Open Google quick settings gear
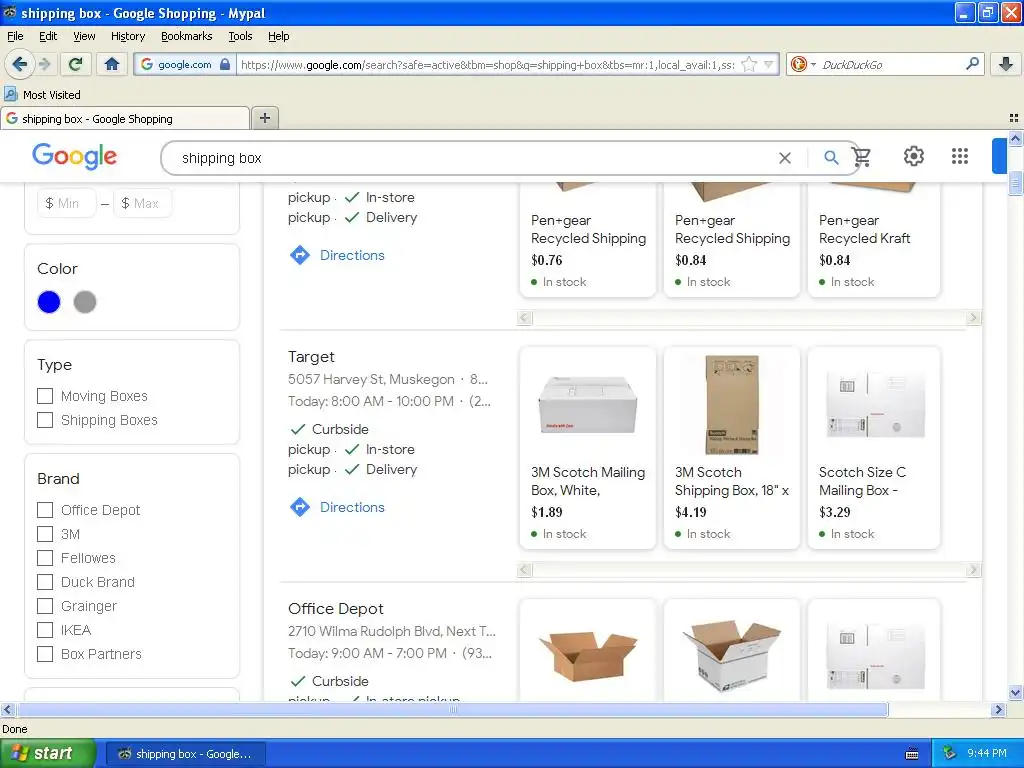 pyautogui.click(x=914, y=156)
